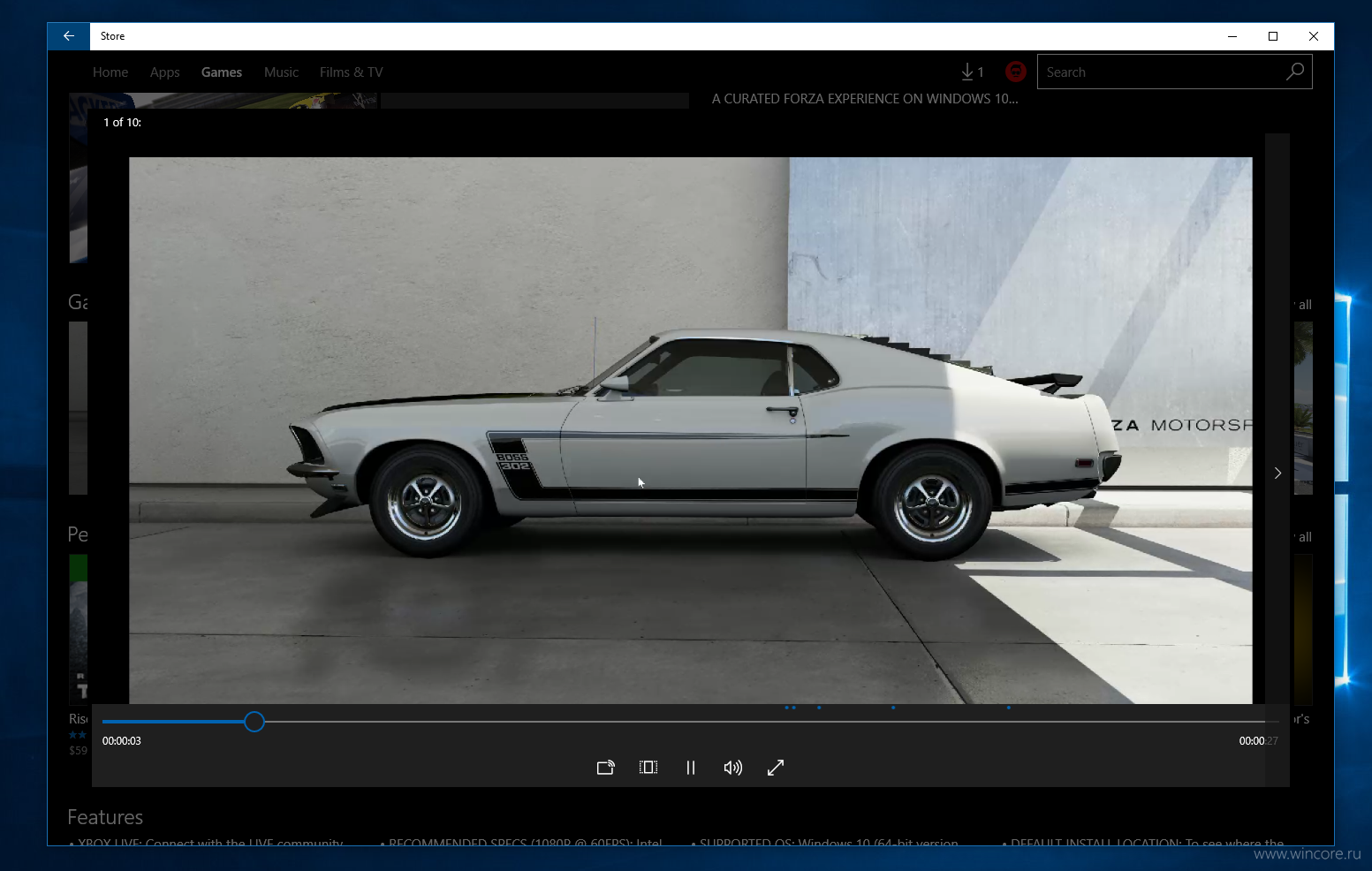Click the 00:00:03 elapsed time label
1372x871 pixels.
[122, 741]
